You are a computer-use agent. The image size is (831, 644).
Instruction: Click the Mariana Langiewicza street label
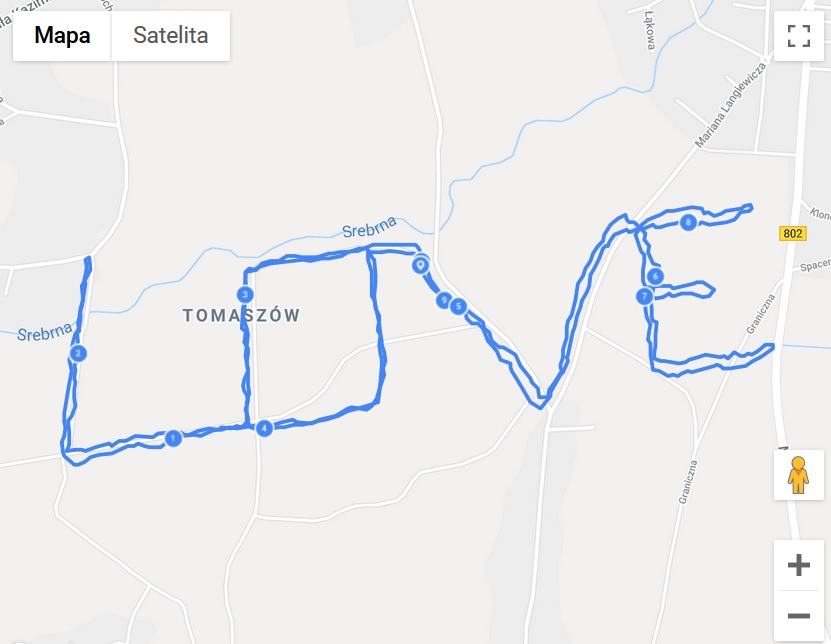click(x=730, y=104)
